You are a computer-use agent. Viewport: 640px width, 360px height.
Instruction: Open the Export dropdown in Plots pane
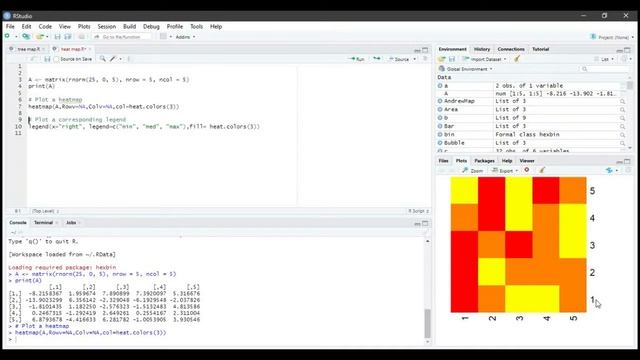pos(505,171)
